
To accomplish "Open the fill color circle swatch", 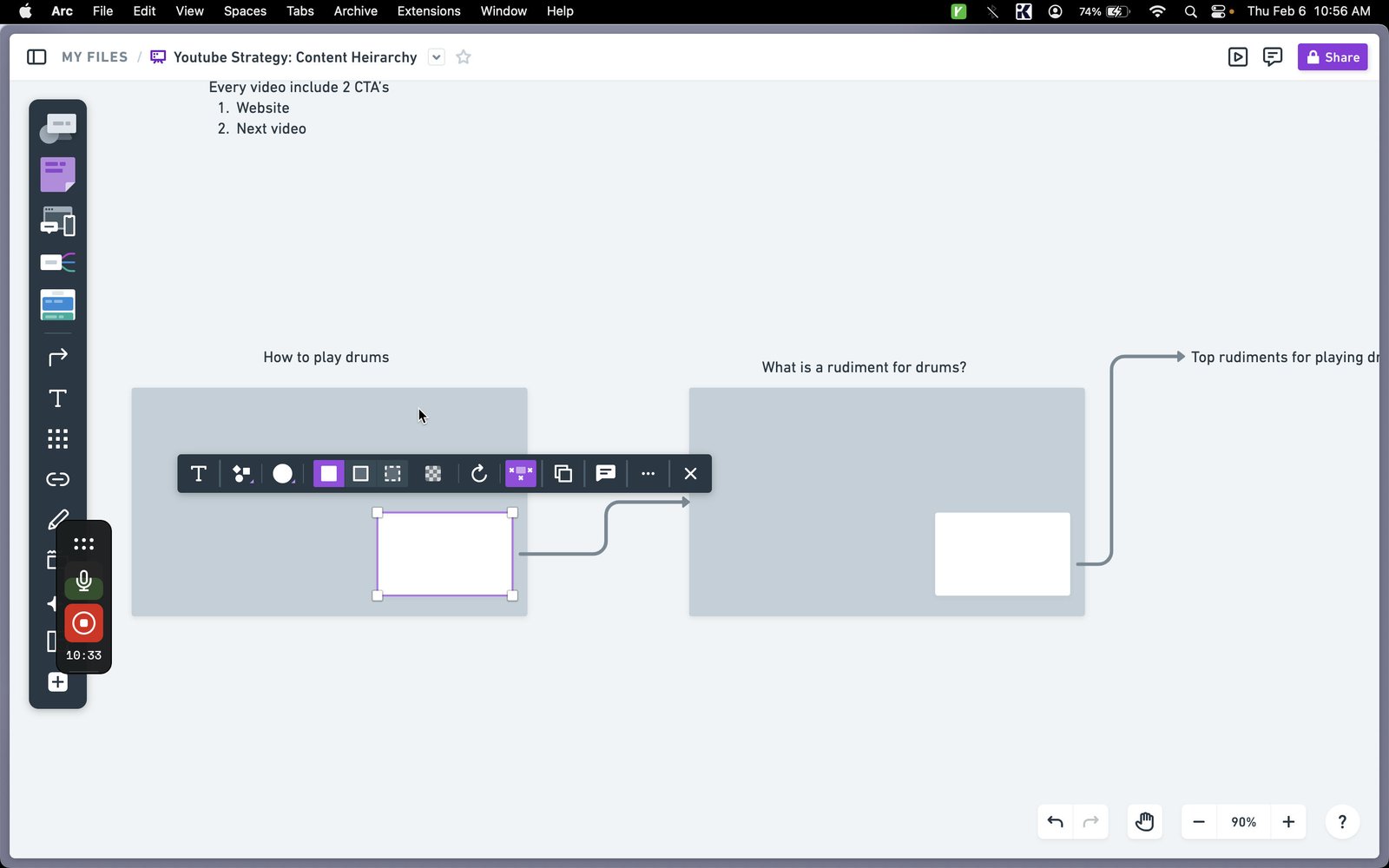I will click(x=283, y=474).
